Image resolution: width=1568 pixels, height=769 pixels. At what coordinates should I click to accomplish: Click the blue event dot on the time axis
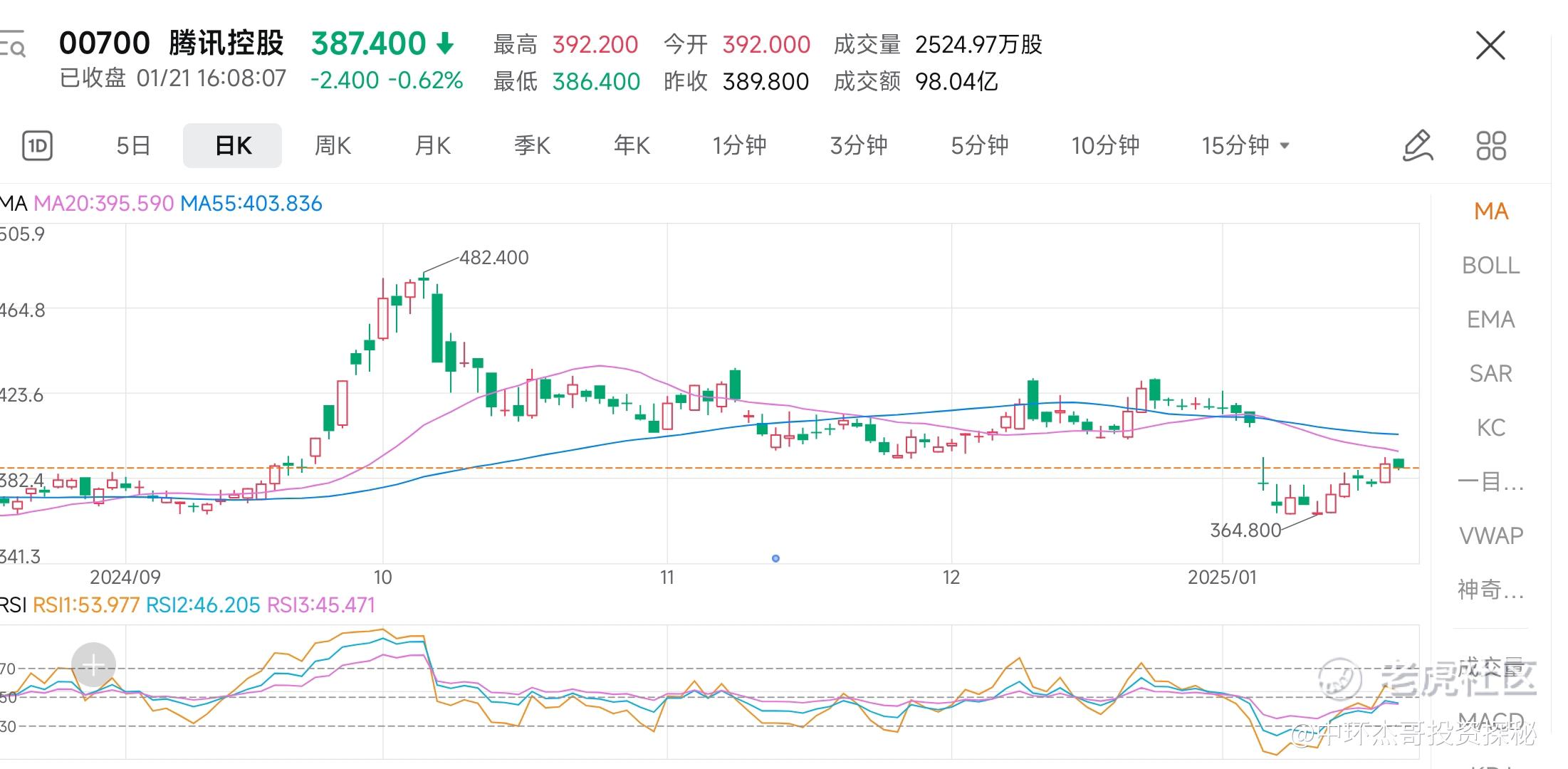pyautogui.click(x=775, y=558)
